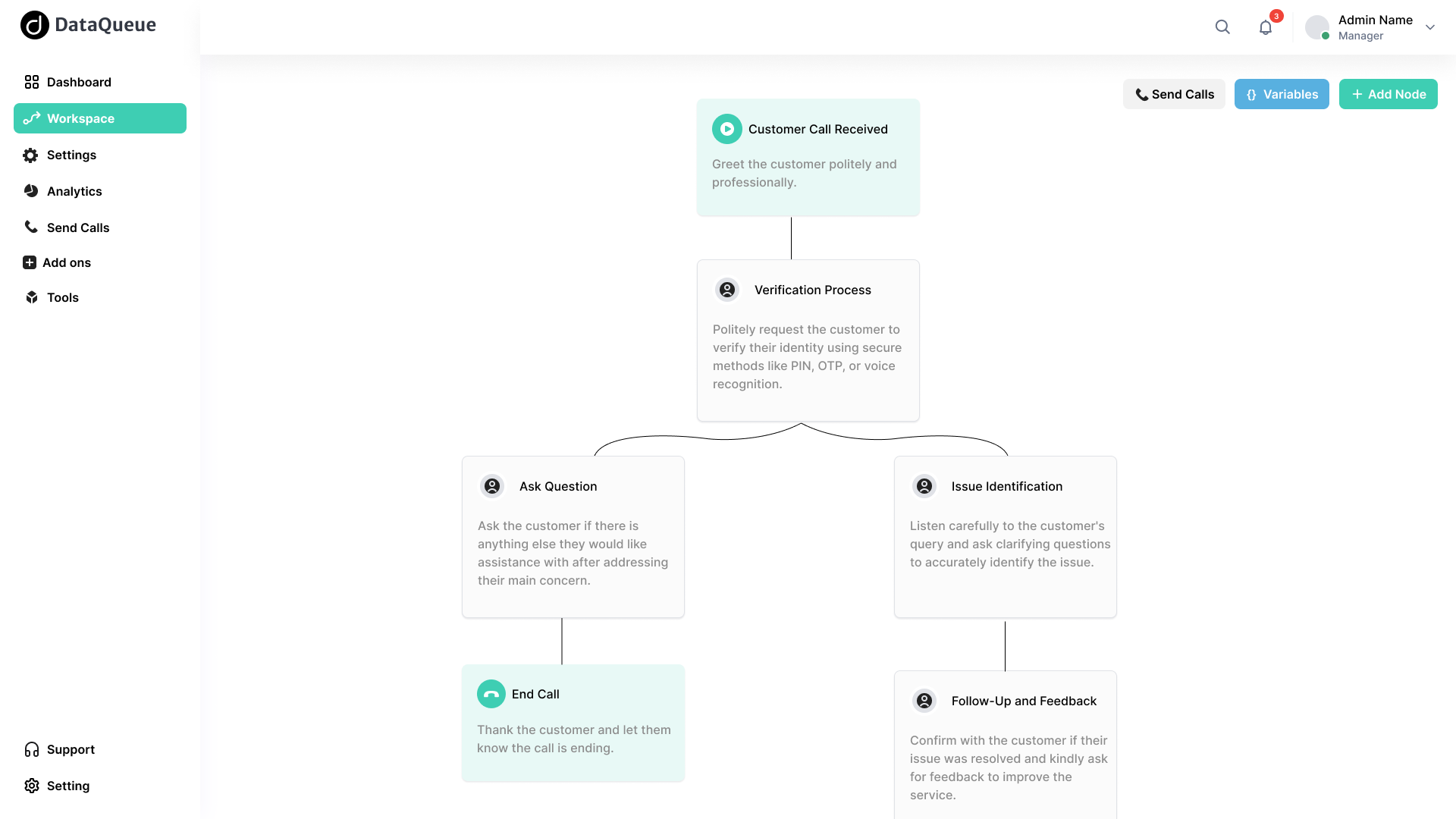Click the Admin profile avatar
The height and width of the screenshot is (819, 1456).
1317,27
